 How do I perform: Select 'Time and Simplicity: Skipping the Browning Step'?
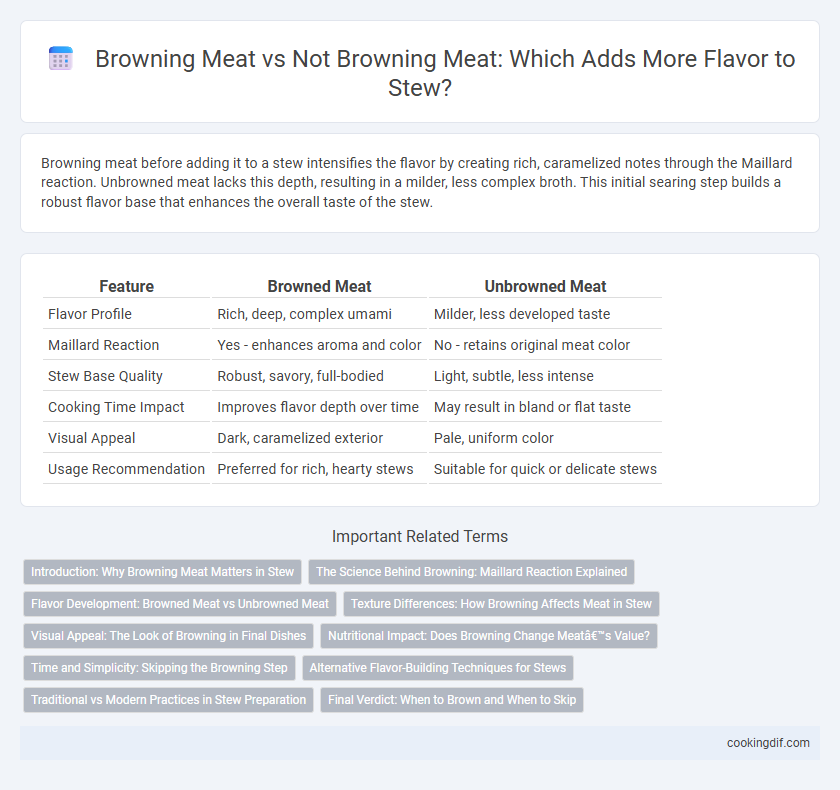tap(159, 668)
